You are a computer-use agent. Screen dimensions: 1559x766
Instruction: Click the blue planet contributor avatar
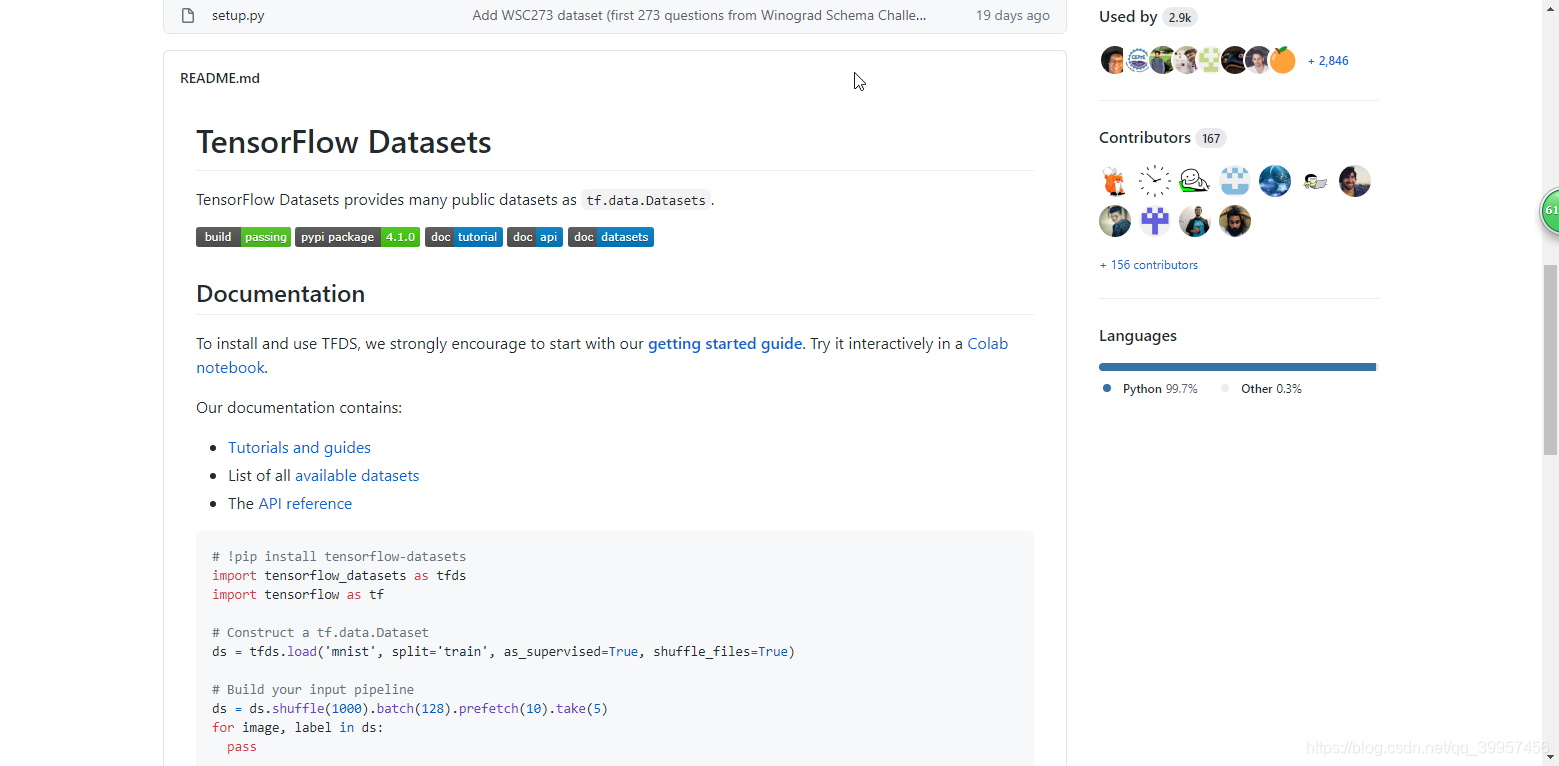pyautogui.click(x=1275, y=181)
